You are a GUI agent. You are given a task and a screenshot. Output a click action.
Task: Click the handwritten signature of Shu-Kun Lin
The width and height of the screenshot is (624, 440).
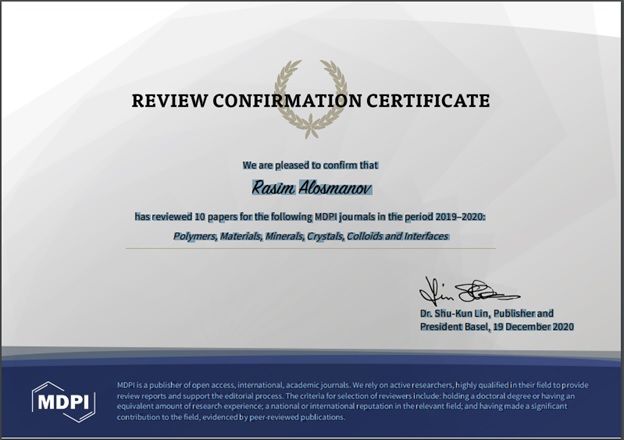(x=466, y=291)
